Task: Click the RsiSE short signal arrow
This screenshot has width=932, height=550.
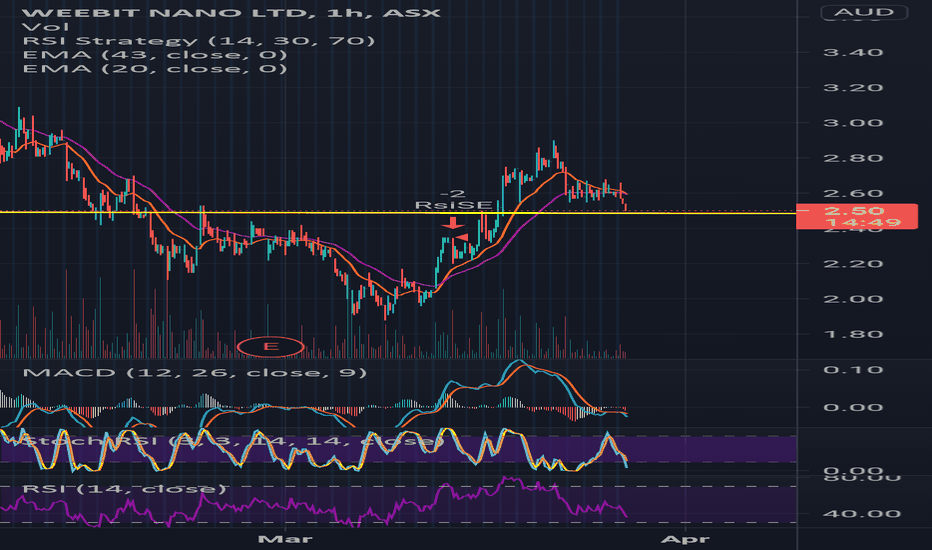Action: pyautogui.click(x=453, y=223)
